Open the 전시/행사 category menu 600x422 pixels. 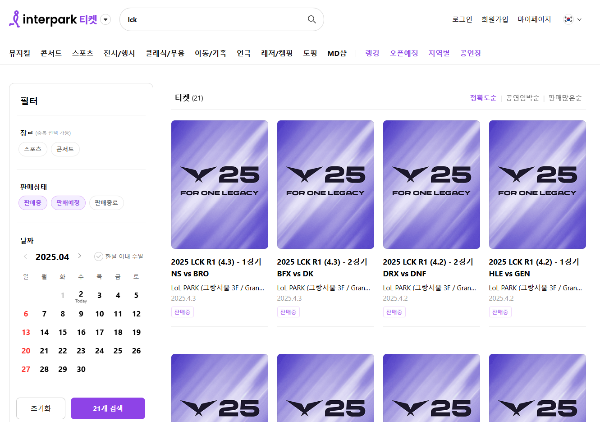pos(119,53)
